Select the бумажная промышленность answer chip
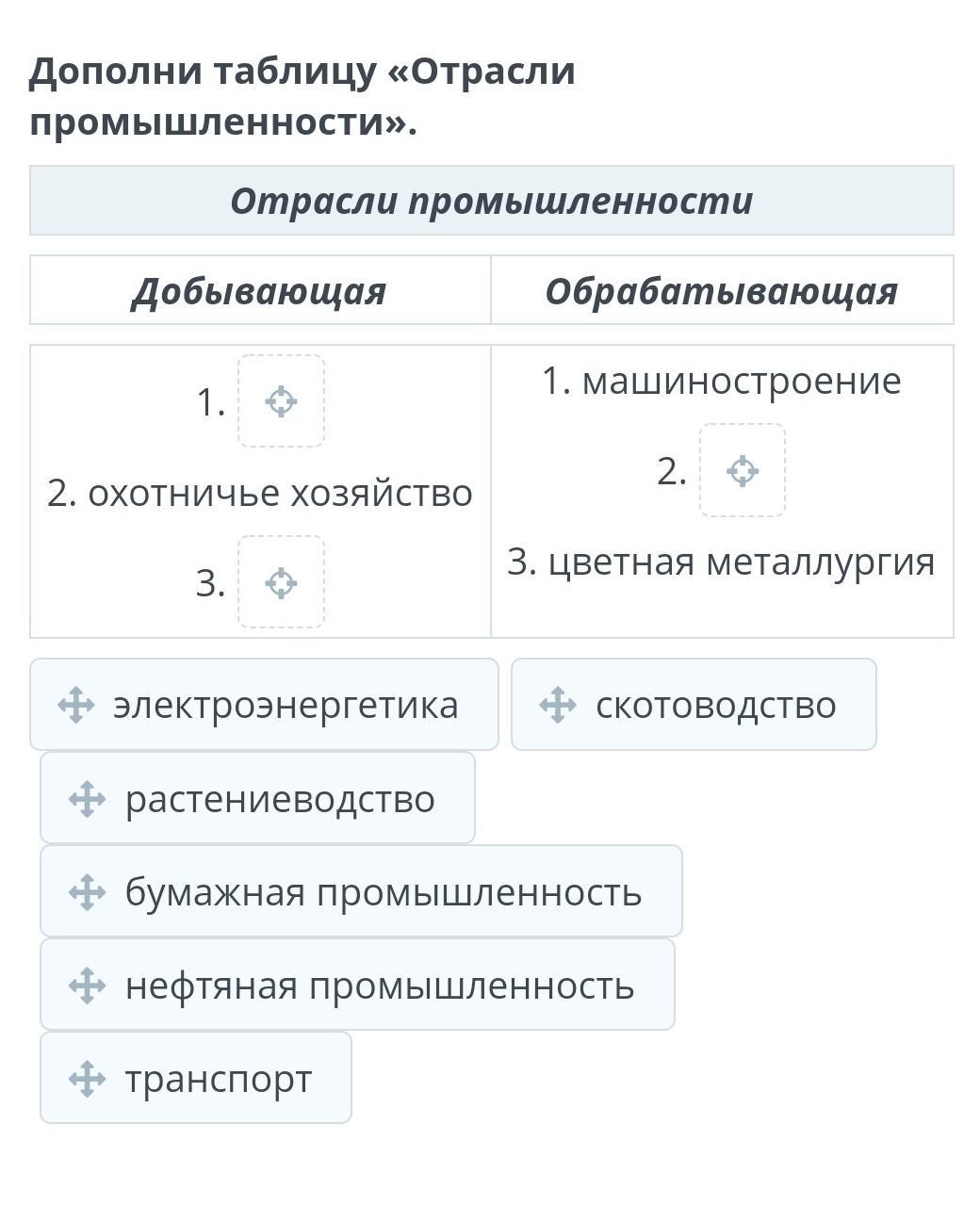The width and height of the screenshot is (980, 1222). tap(361, 891)
